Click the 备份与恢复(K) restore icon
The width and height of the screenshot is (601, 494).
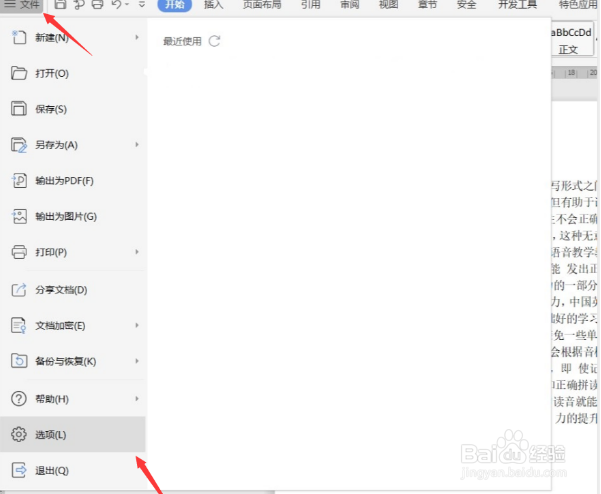[19, 361]
